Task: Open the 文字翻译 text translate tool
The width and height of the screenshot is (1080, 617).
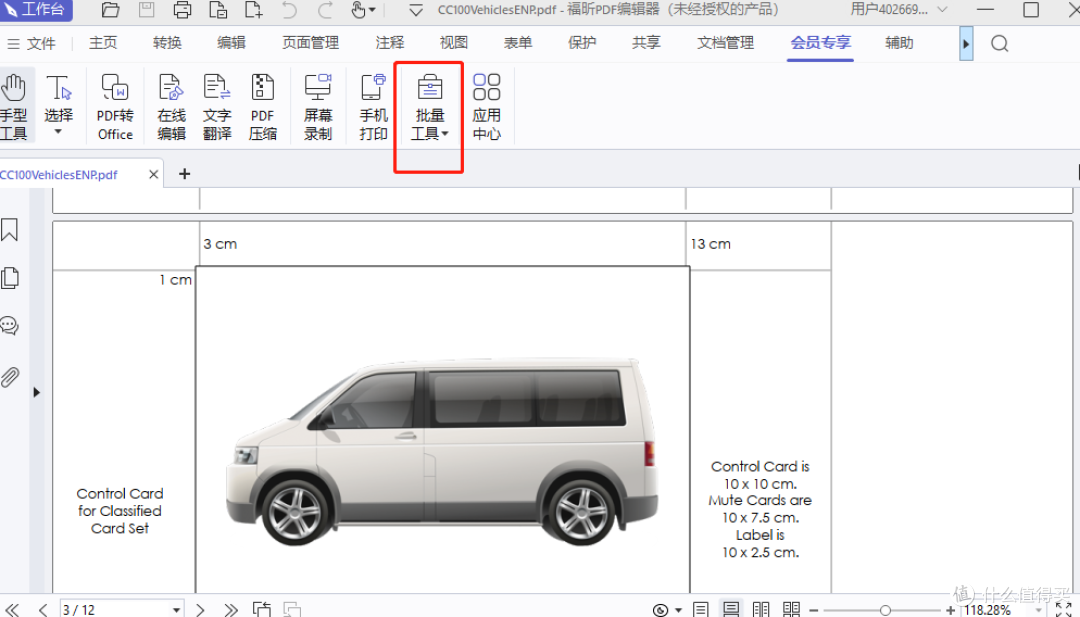Action: point(217,106)
